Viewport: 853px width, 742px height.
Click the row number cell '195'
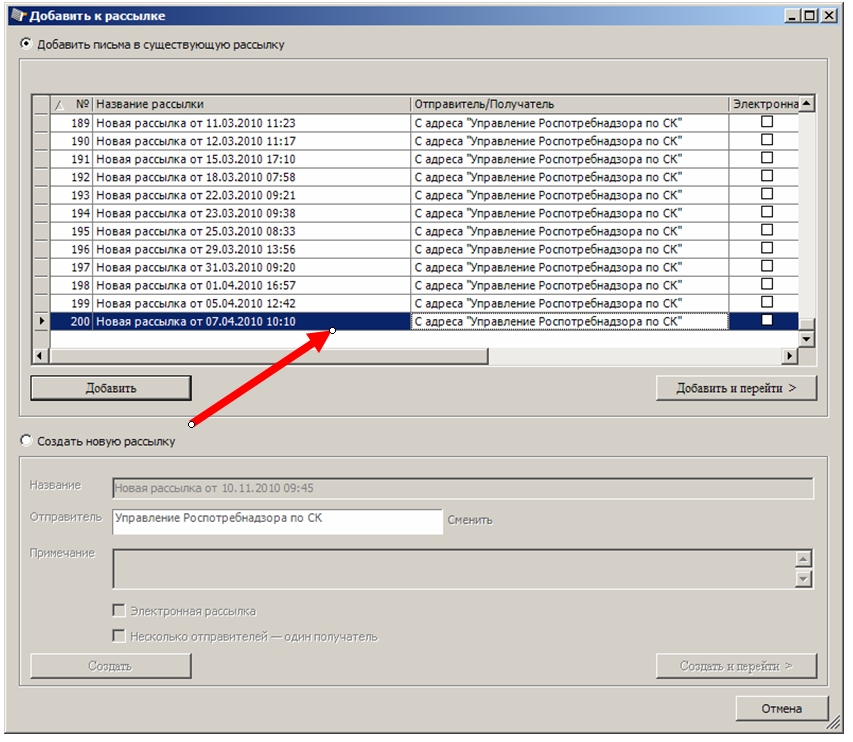pos(72,231)
